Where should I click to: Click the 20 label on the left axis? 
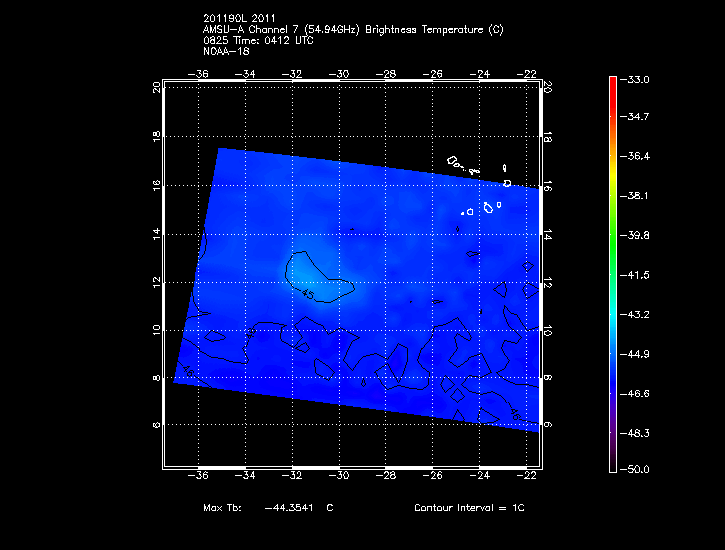pyautogui.click(x=156, y=87)
